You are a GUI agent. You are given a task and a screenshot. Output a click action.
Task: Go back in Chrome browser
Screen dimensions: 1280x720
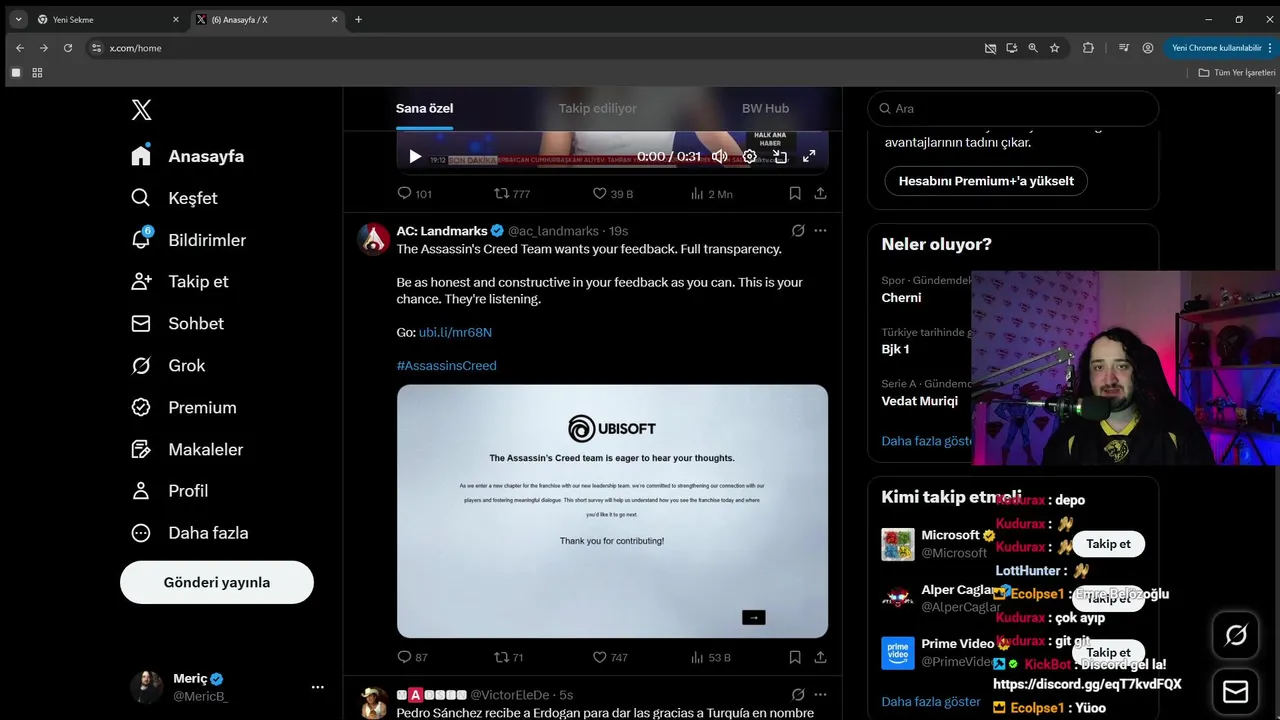[x=20, y=48]
